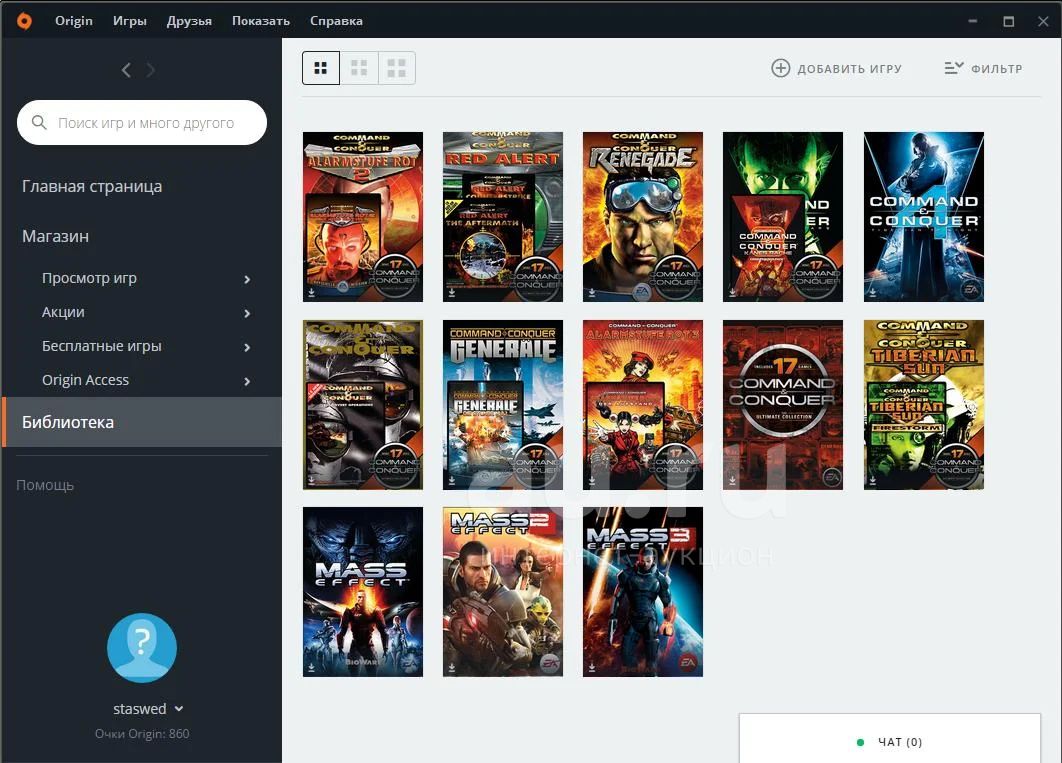
Task: Select the Библиотека tab
Action: point(142,422)
